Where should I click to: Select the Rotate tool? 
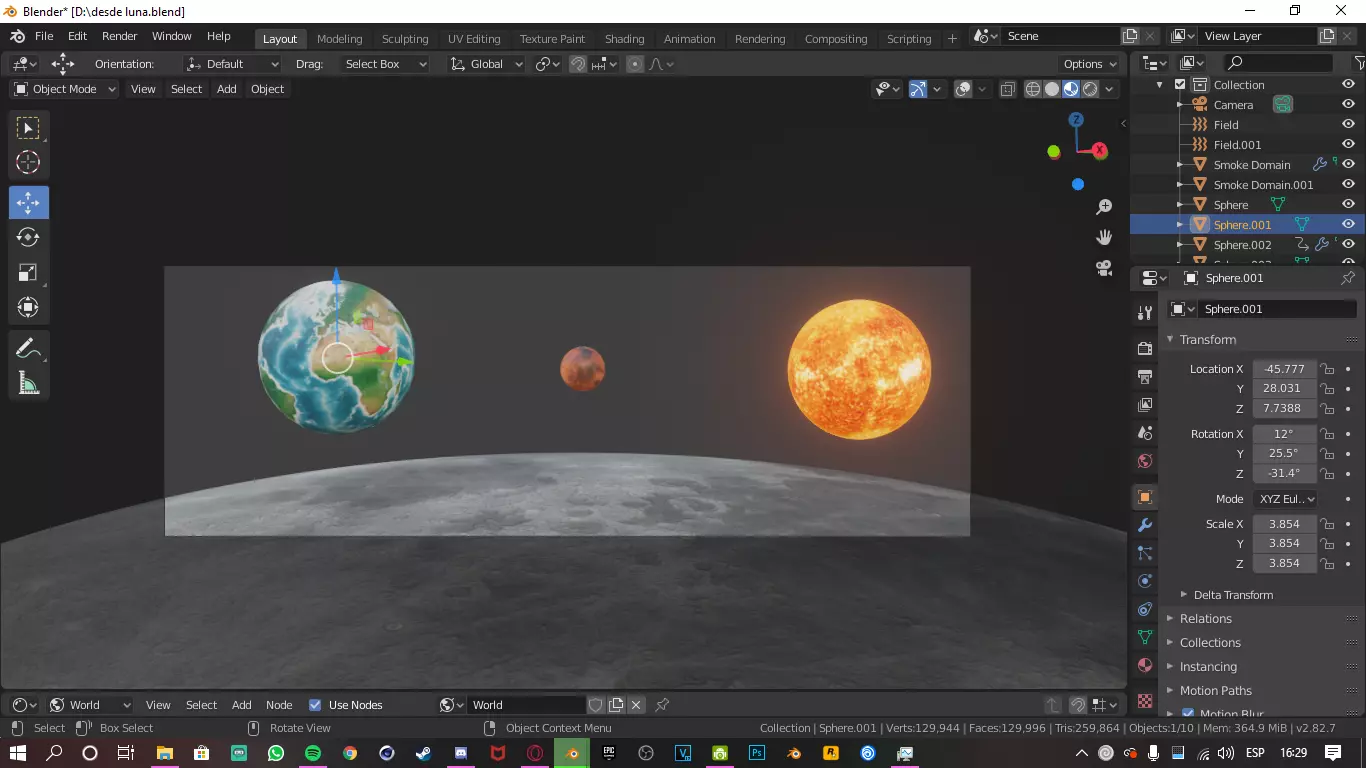click(x=28, y=237)
